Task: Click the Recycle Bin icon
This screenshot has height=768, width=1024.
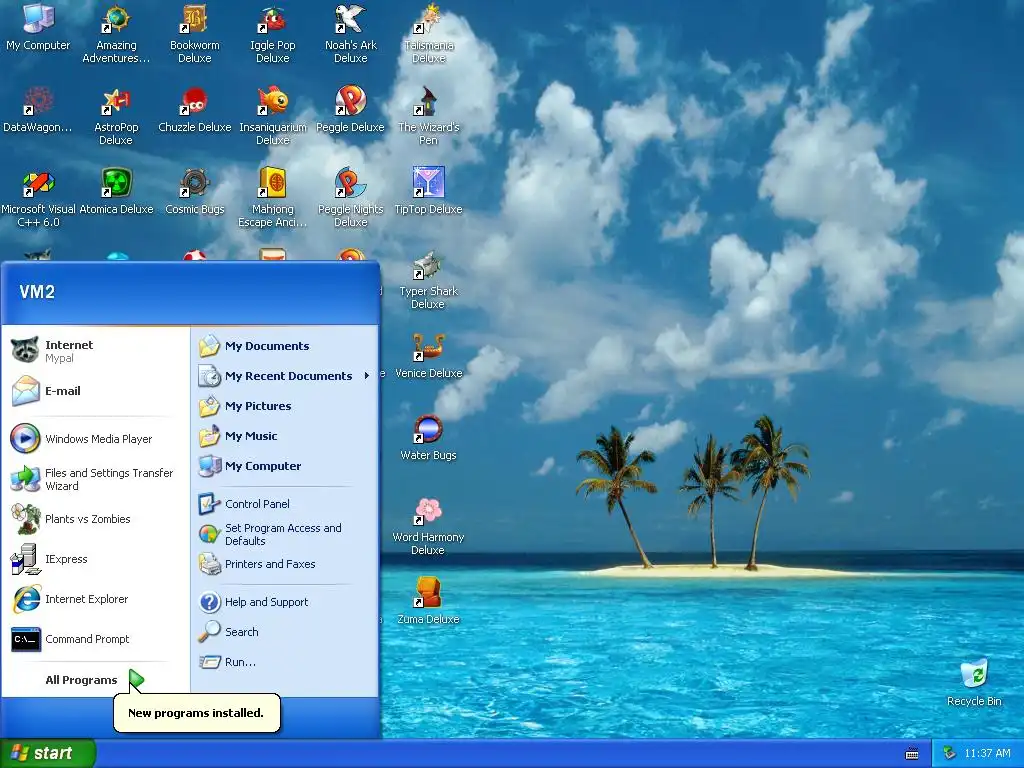Action: click(974, 683)
